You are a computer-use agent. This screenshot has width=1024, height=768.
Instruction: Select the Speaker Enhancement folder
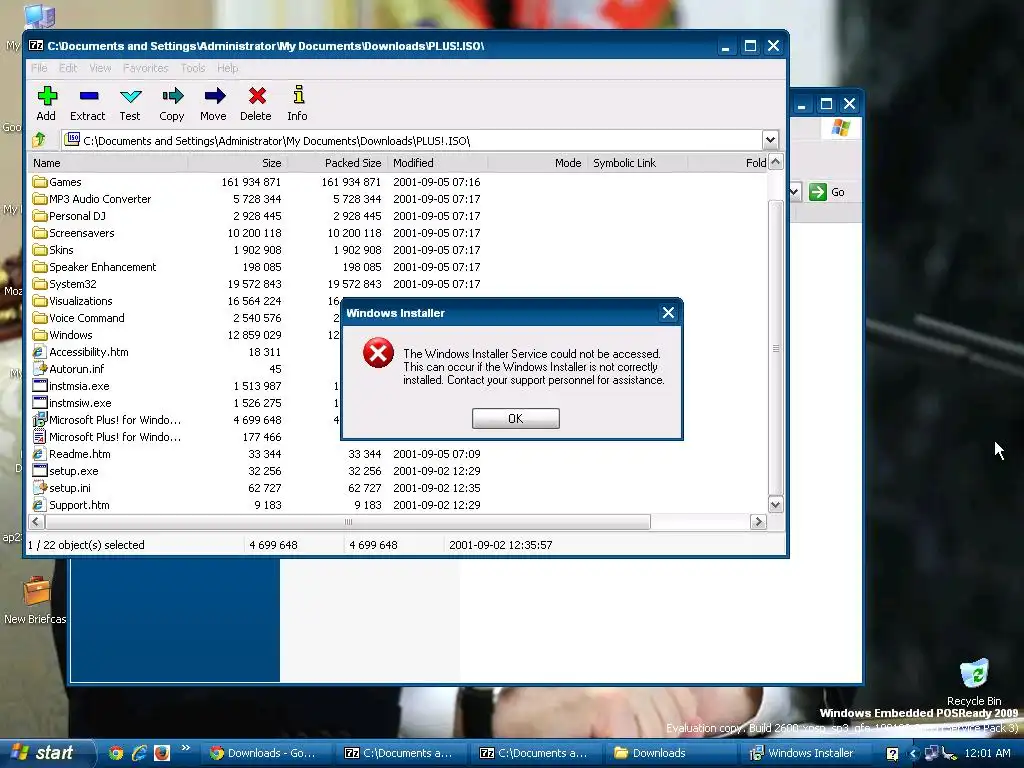pyautogui.click(x=95, y=267)
